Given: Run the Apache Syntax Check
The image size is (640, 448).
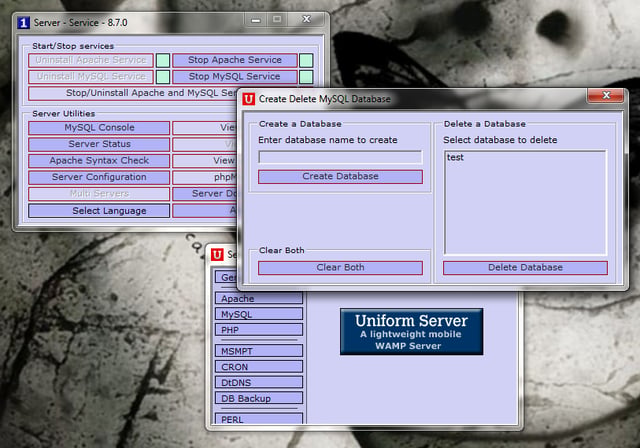Looking at the screenshot, I should tap(99, 161).
